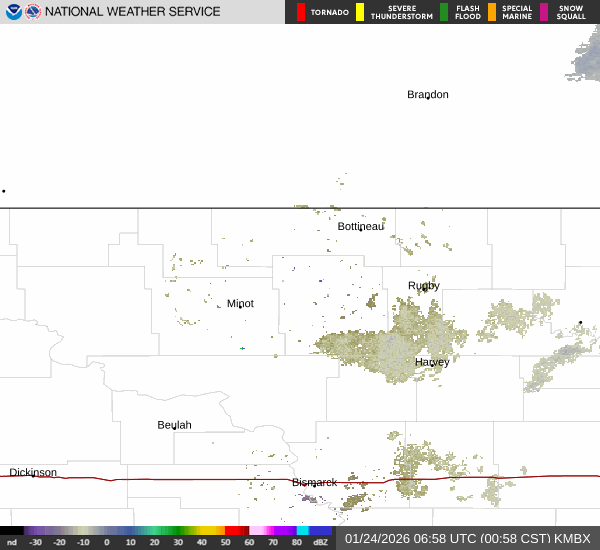Click the NOAA logo icon

click(x=12, y=12)
